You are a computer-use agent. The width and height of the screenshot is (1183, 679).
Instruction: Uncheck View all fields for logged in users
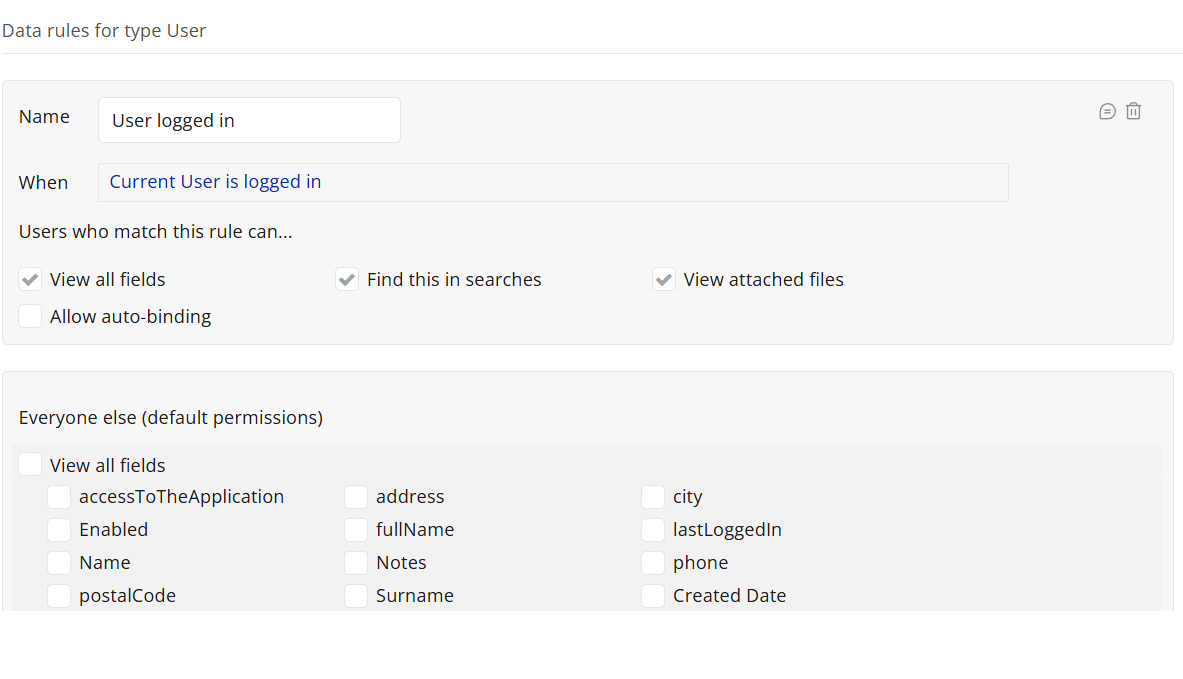[31, 280]
